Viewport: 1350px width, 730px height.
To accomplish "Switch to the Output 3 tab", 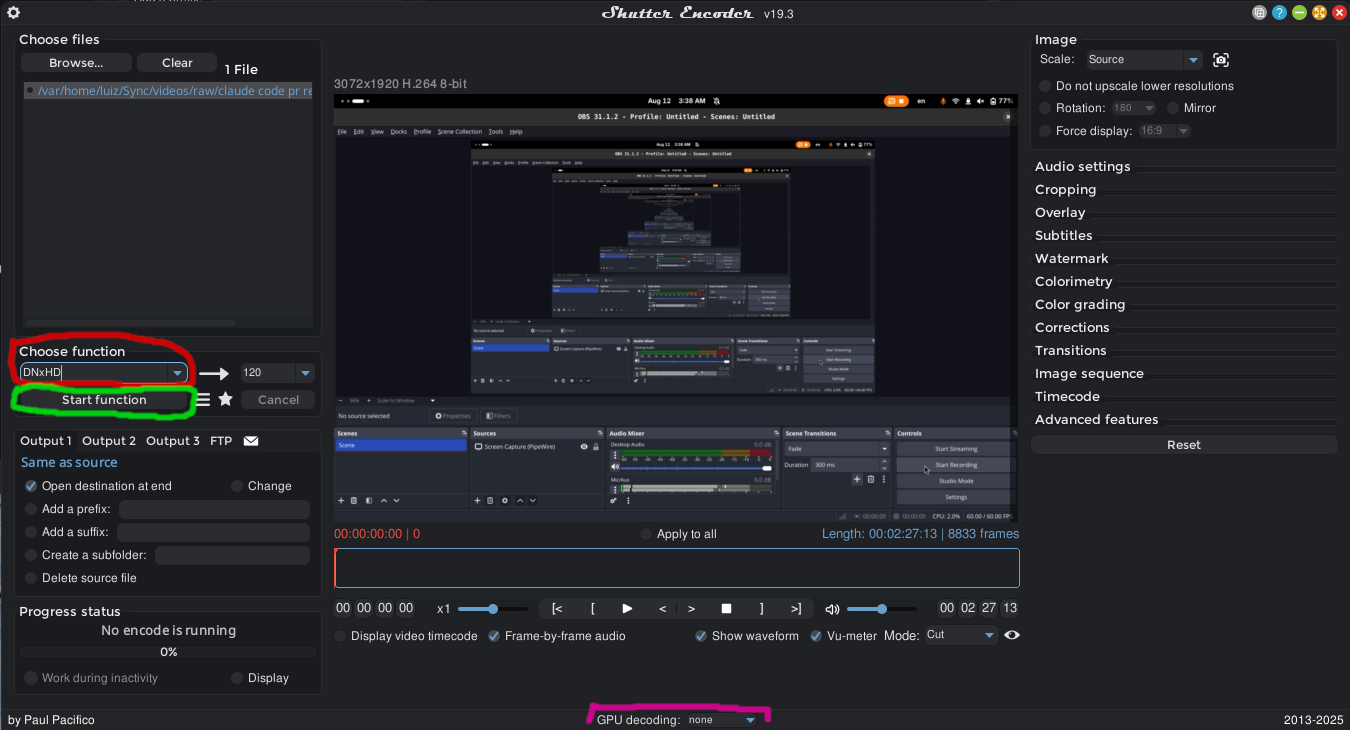I will click(x=173, y=441).
